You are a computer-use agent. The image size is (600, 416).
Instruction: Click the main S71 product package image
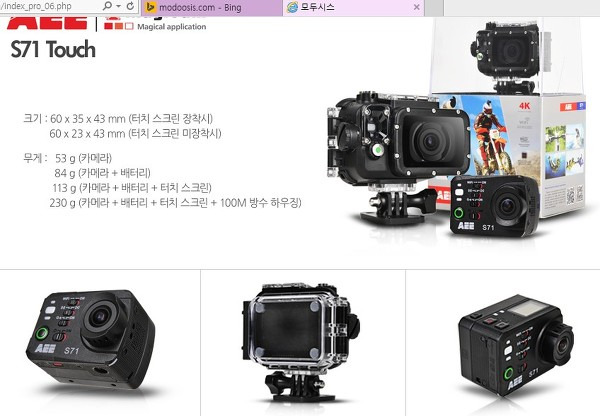(456, 130)
